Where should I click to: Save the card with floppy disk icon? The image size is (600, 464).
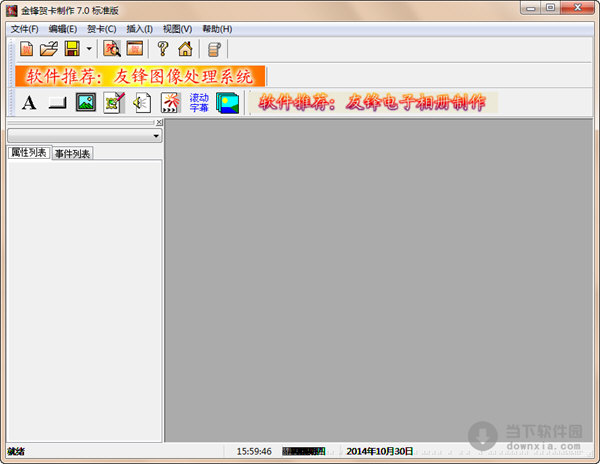click(x=72, y=49)
